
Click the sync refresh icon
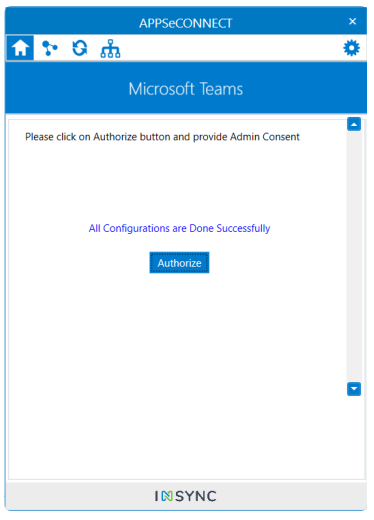pos(80,48)
